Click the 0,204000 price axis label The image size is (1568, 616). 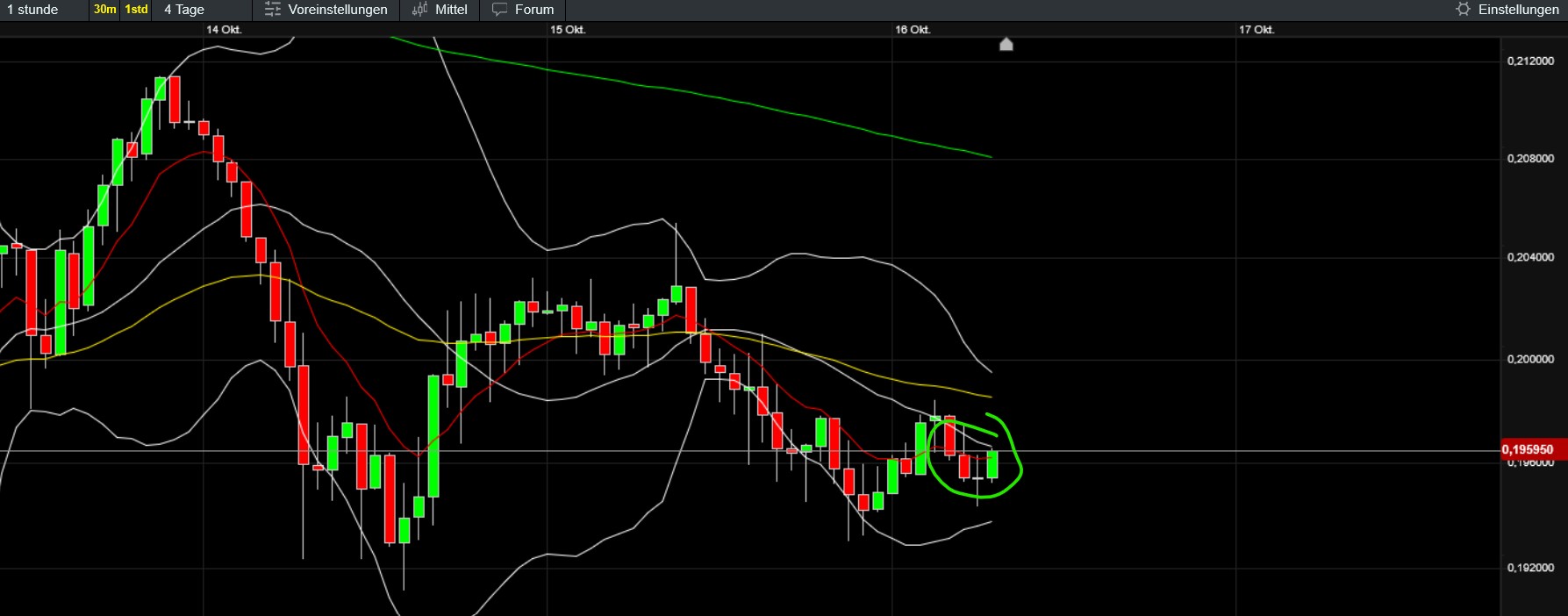point(1530,257)
